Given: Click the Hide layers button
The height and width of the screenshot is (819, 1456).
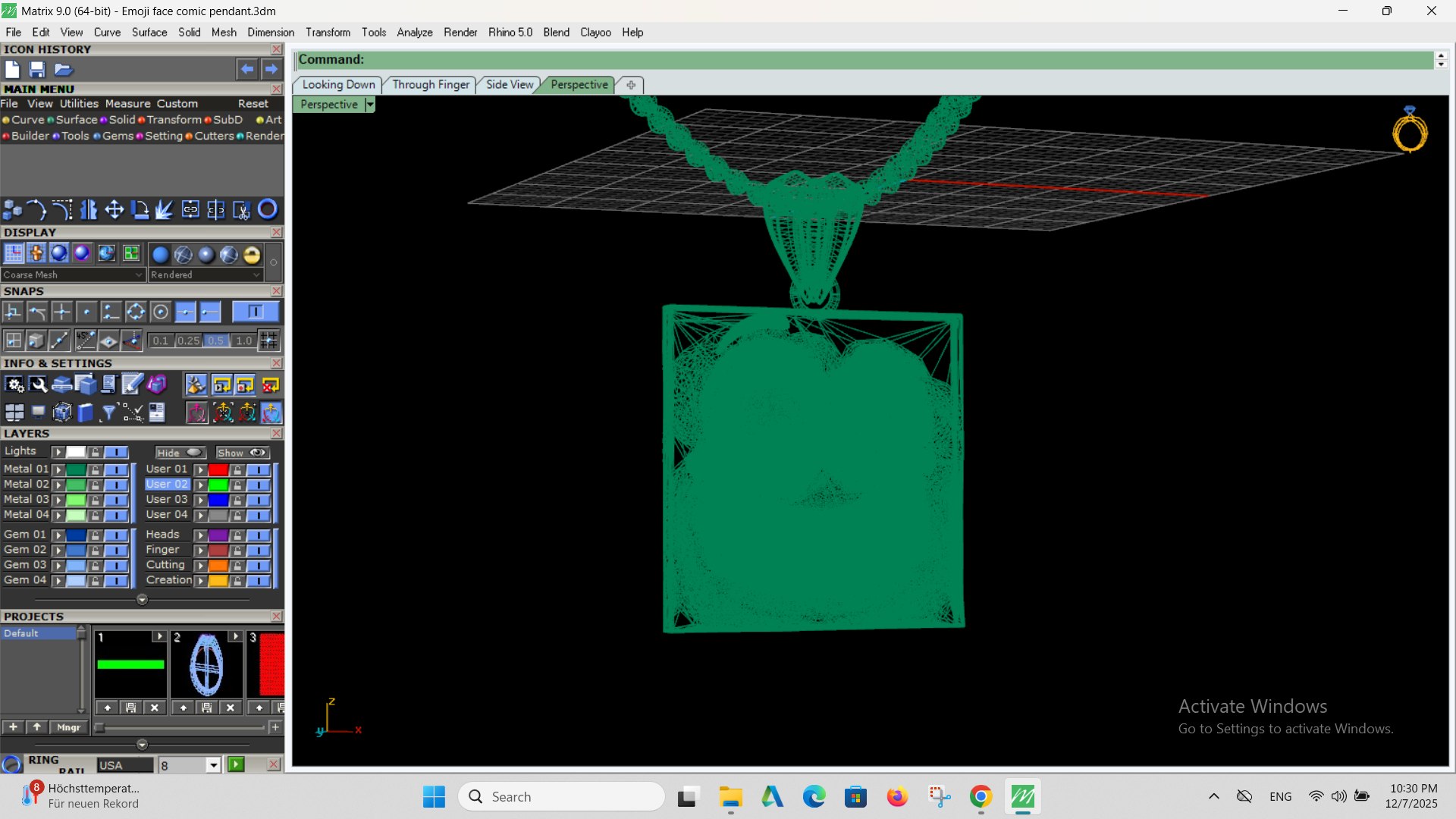Looking at the screenshot, I should (x=180, y=453).
